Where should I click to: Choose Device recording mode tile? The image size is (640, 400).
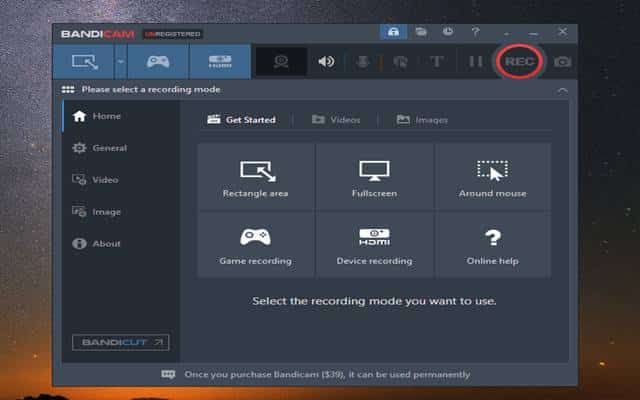(374, 244)
